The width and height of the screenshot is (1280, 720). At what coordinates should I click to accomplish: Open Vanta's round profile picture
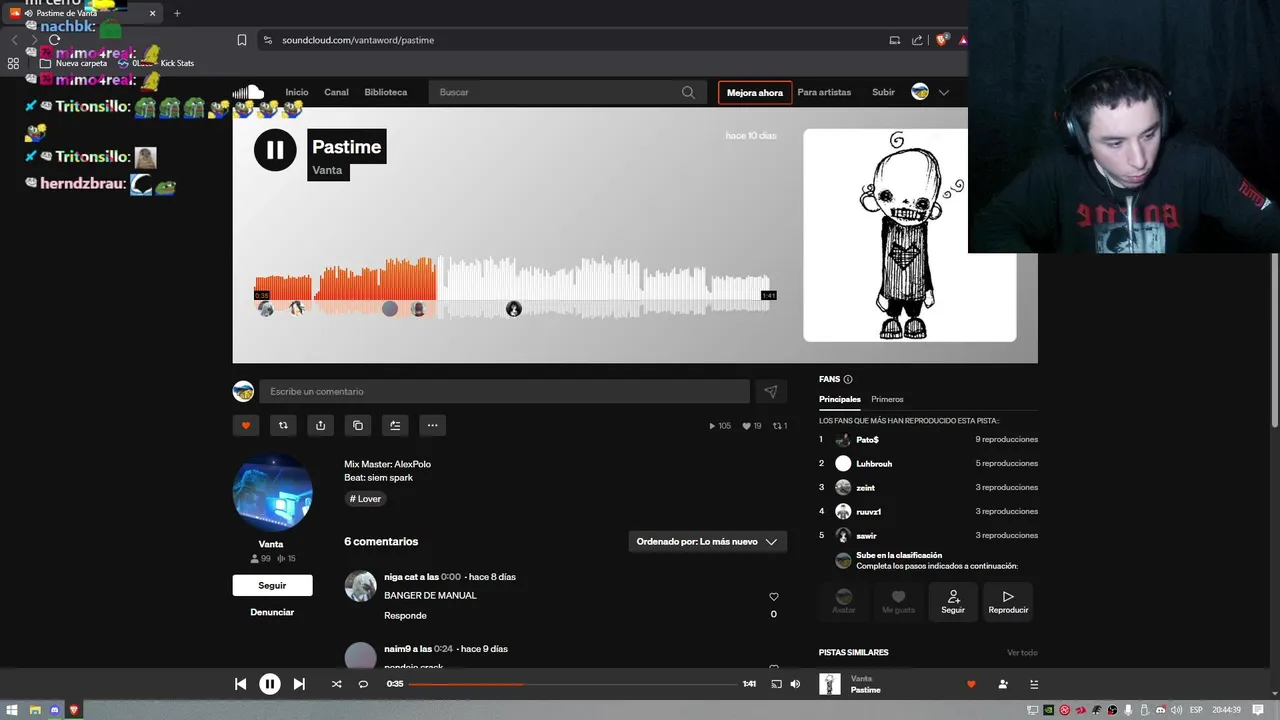(x=272, y=493)
